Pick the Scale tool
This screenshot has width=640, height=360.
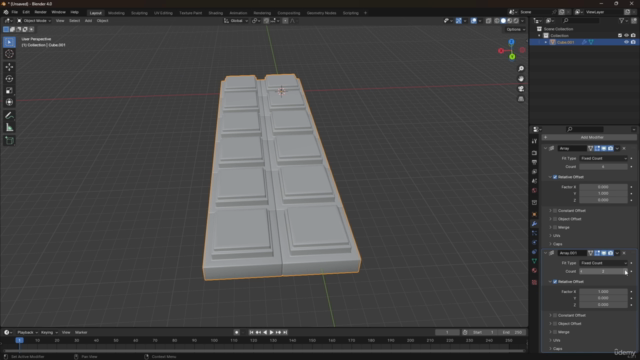(9, 90)
